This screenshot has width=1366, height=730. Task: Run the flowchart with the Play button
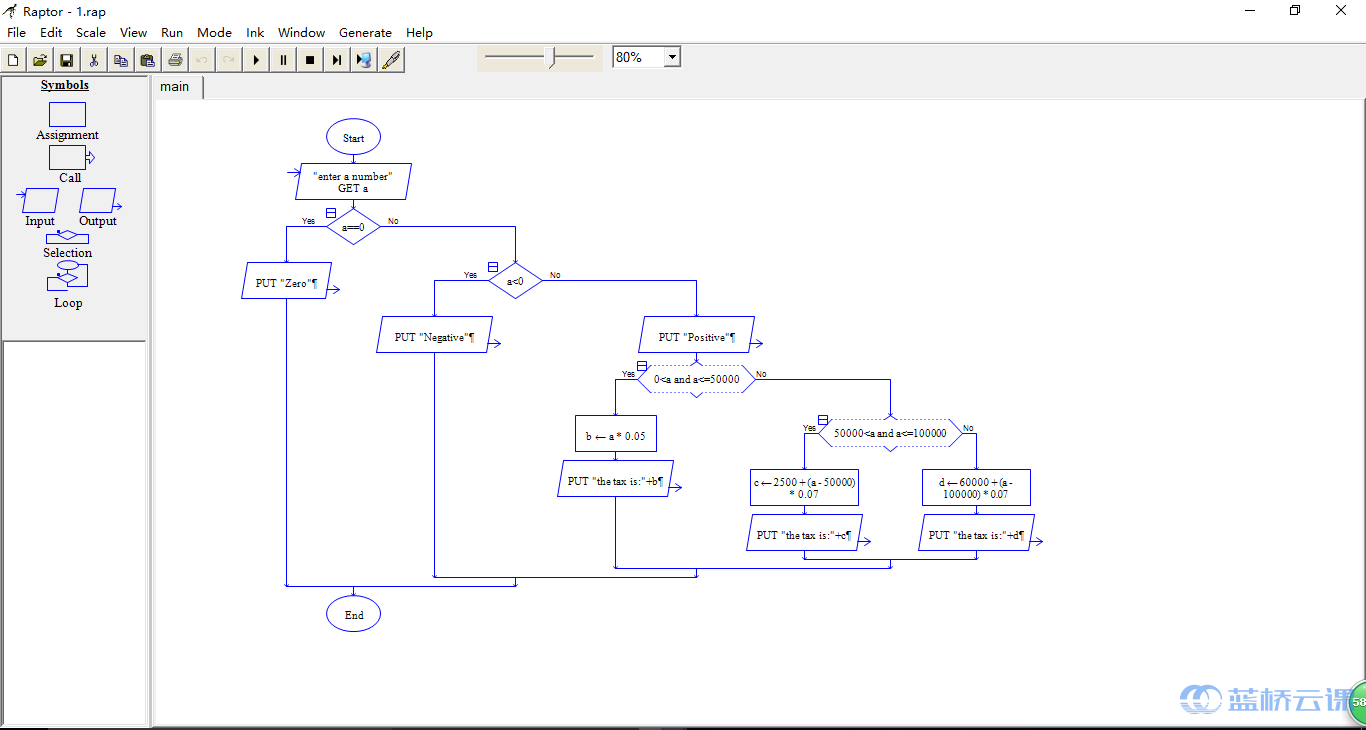[256, 60]
